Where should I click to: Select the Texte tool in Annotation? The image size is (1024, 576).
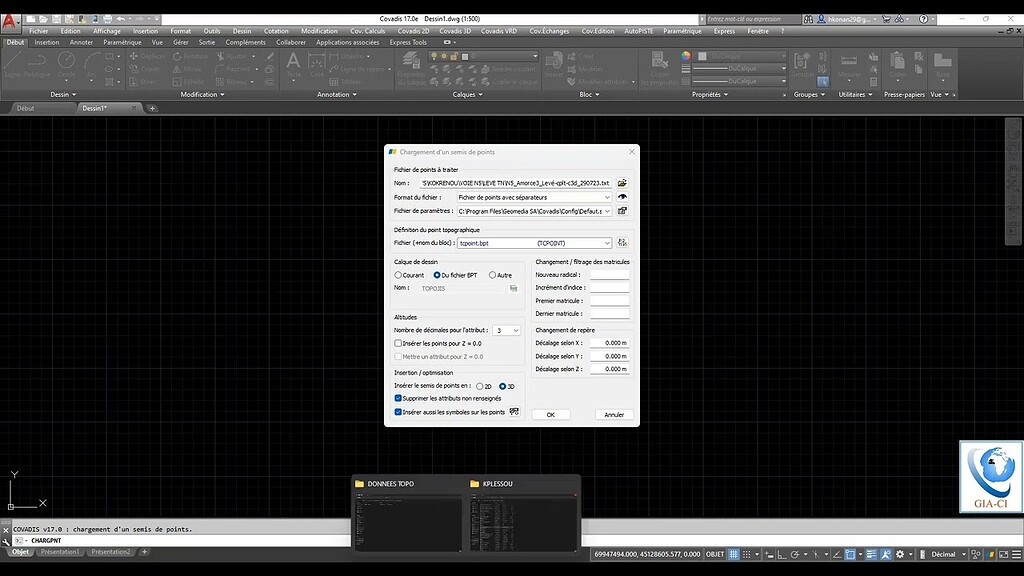[x=293, y=60]
